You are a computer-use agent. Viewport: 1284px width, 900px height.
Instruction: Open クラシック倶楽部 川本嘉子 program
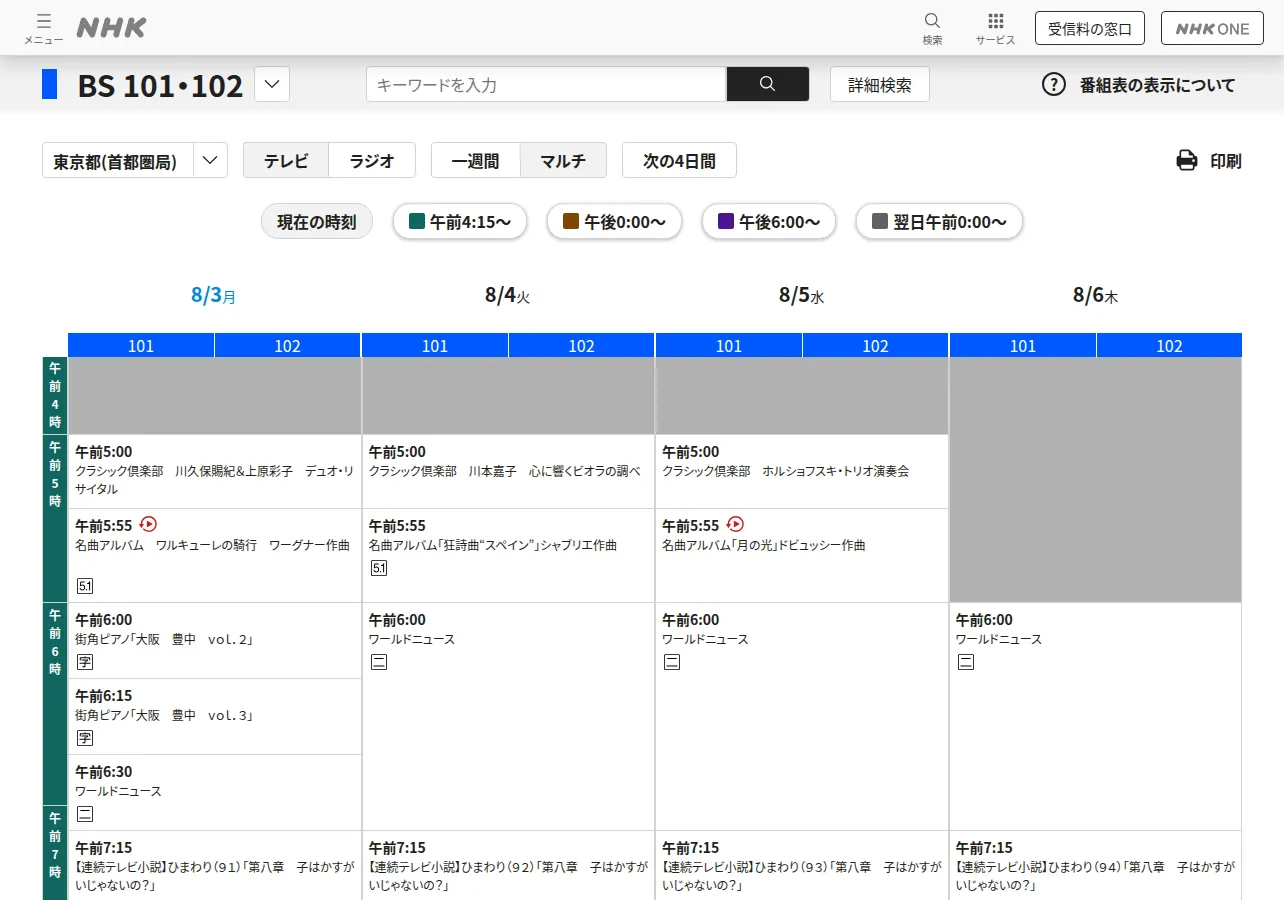(x=508, y=471)
